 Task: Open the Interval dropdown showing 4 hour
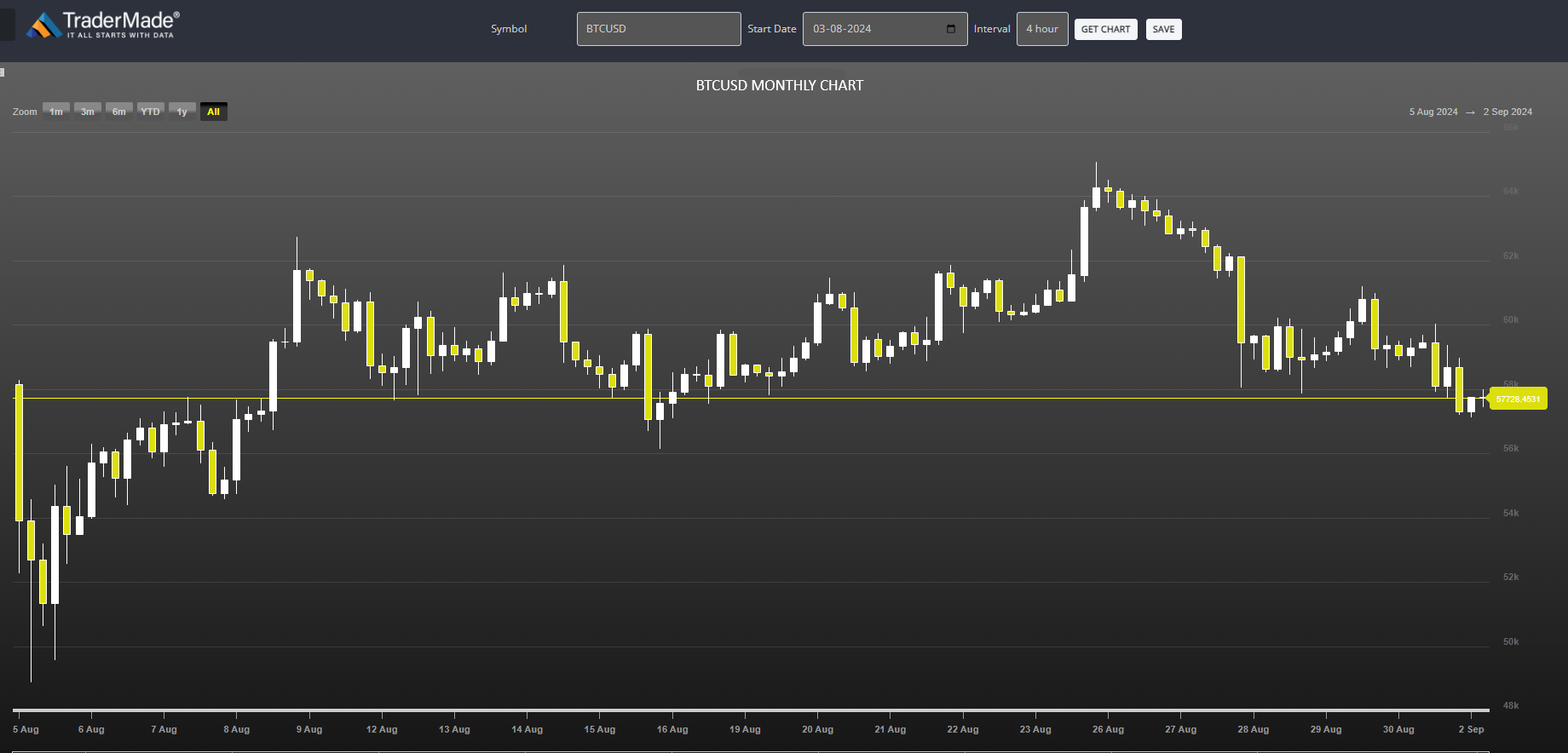[1042, 29]
